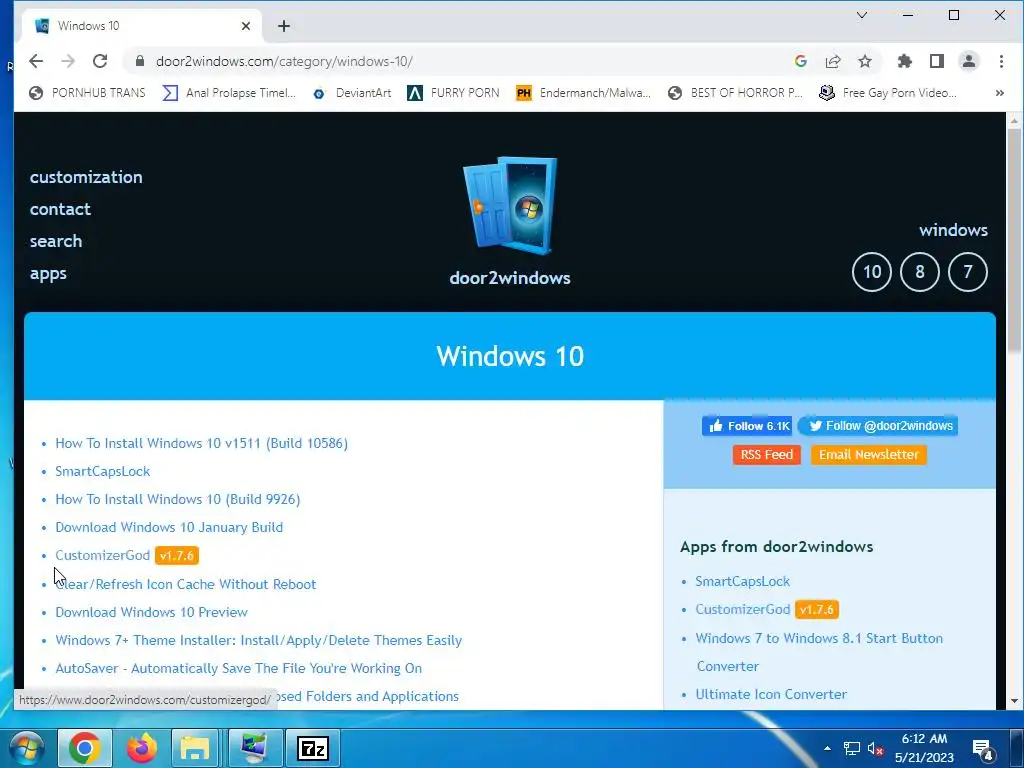Click the clock showing 6:12 AM

(924, 739)
